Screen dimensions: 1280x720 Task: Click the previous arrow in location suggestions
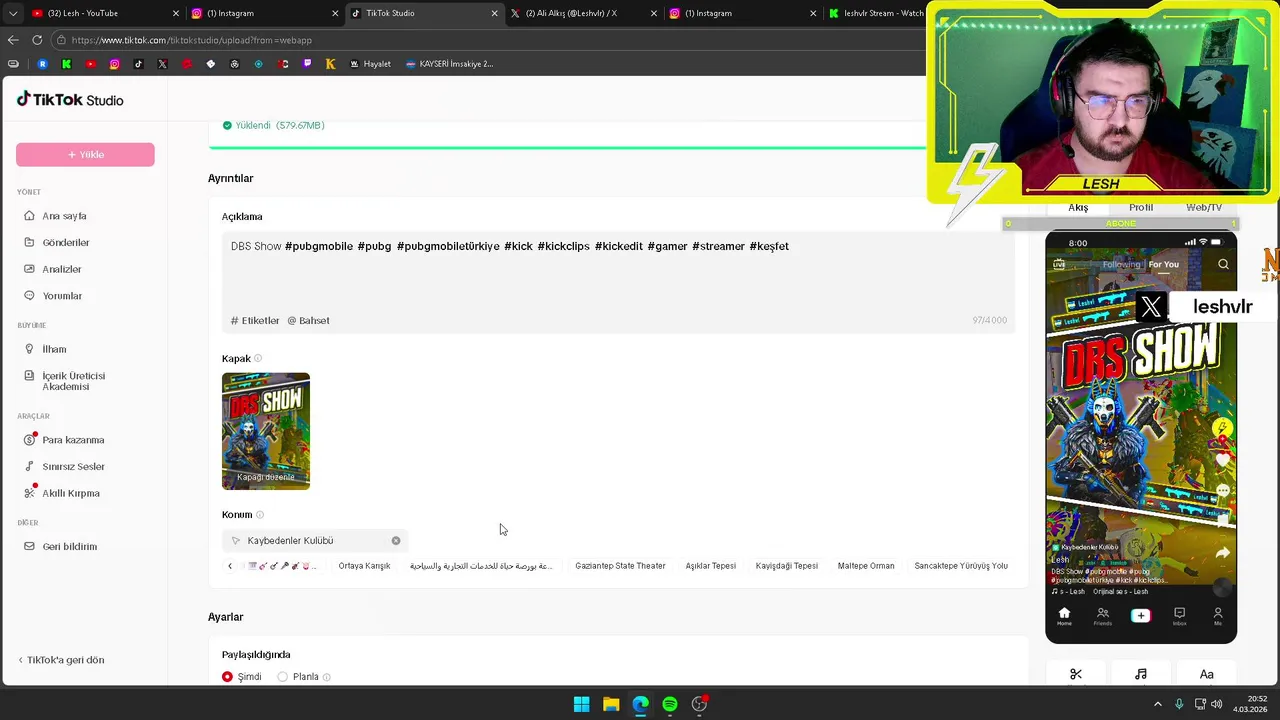[x=230, y=566]
